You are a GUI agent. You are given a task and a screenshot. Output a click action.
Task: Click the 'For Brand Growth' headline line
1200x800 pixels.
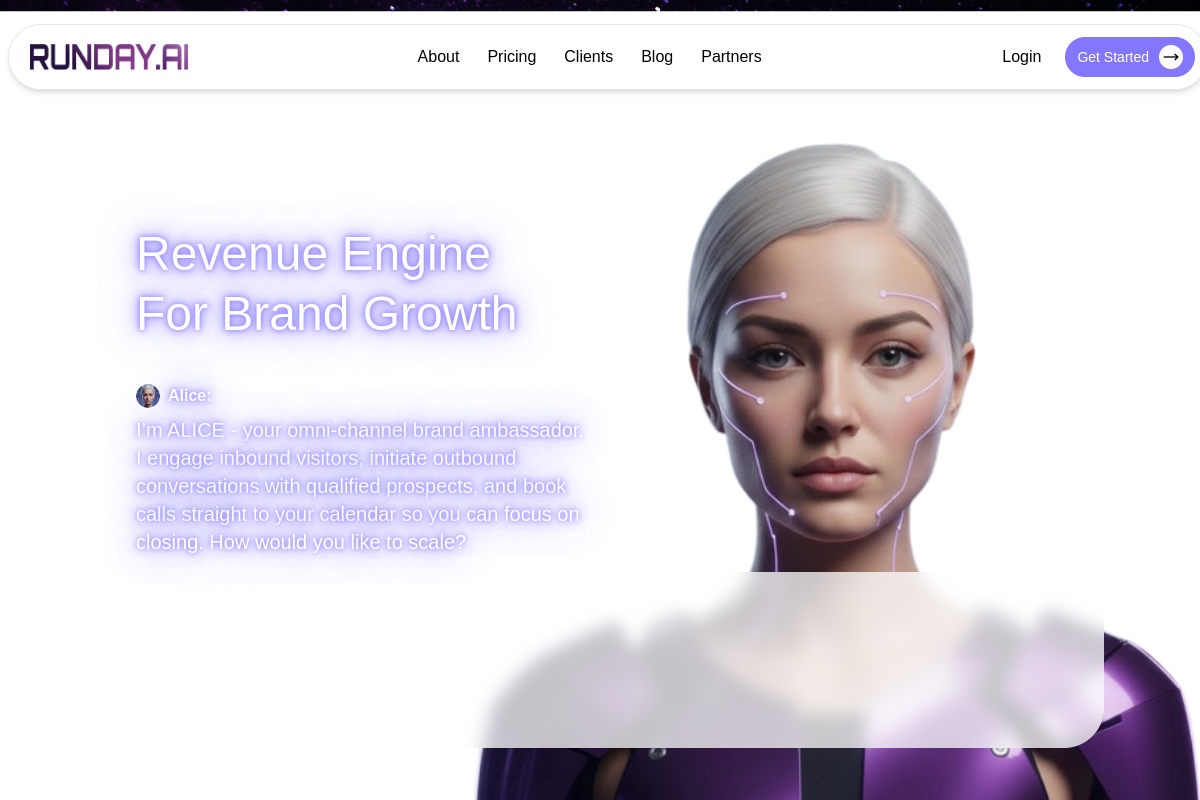327,313
